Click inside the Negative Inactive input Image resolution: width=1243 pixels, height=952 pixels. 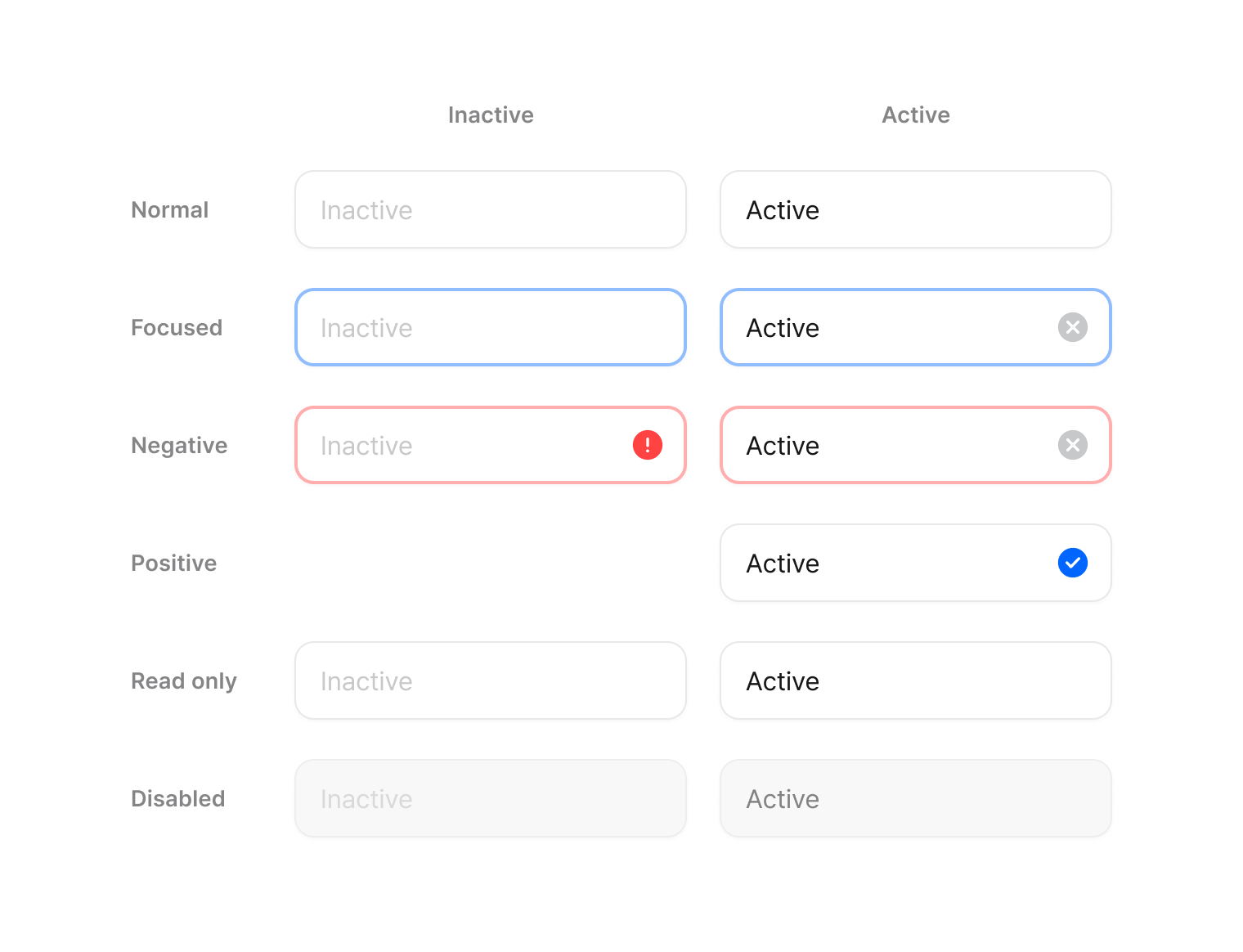pyautogui.click(x=466, y=445)
